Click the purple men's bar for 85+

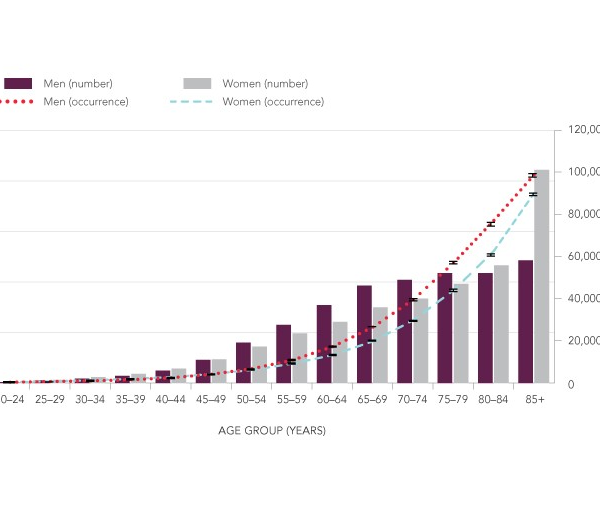pos(526,322)
